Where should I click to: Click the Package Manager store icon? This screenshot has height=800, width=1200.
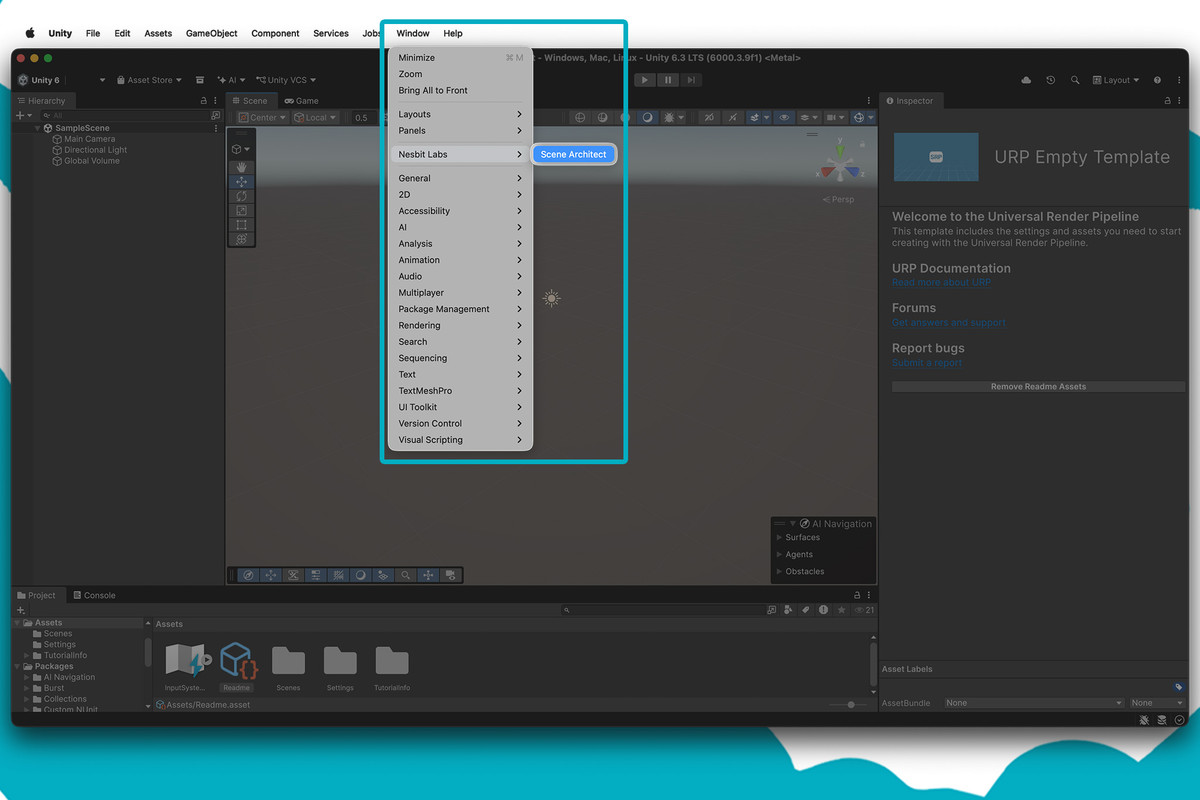pos(200,80)
